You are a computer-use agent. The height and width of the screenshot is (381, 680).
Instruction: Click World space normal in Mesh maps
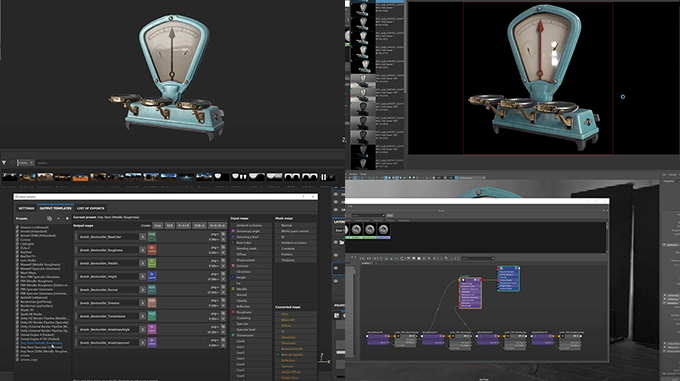[295, 231]
